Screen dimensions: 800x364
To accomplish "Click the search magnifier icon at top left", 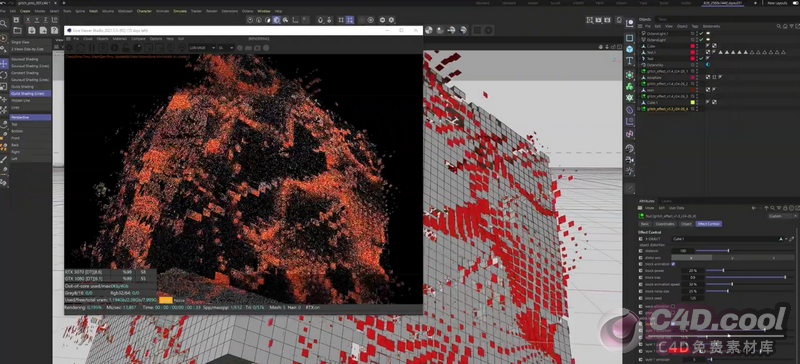I will (4, 23).
